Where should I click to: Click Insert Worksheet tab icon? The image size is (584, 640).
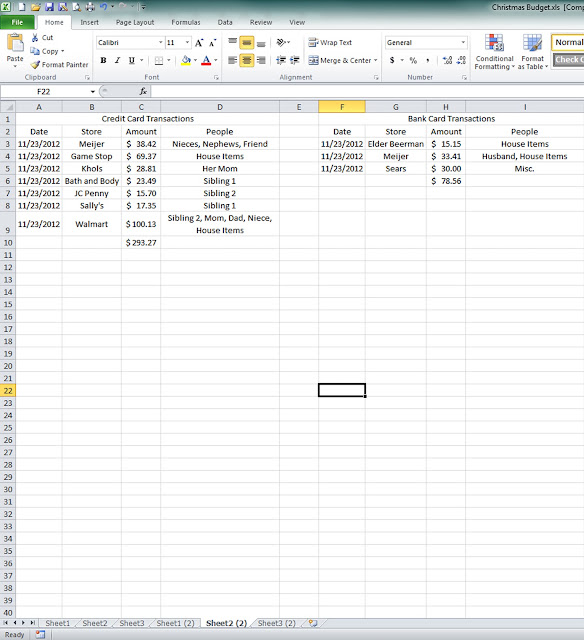(313, 623)
